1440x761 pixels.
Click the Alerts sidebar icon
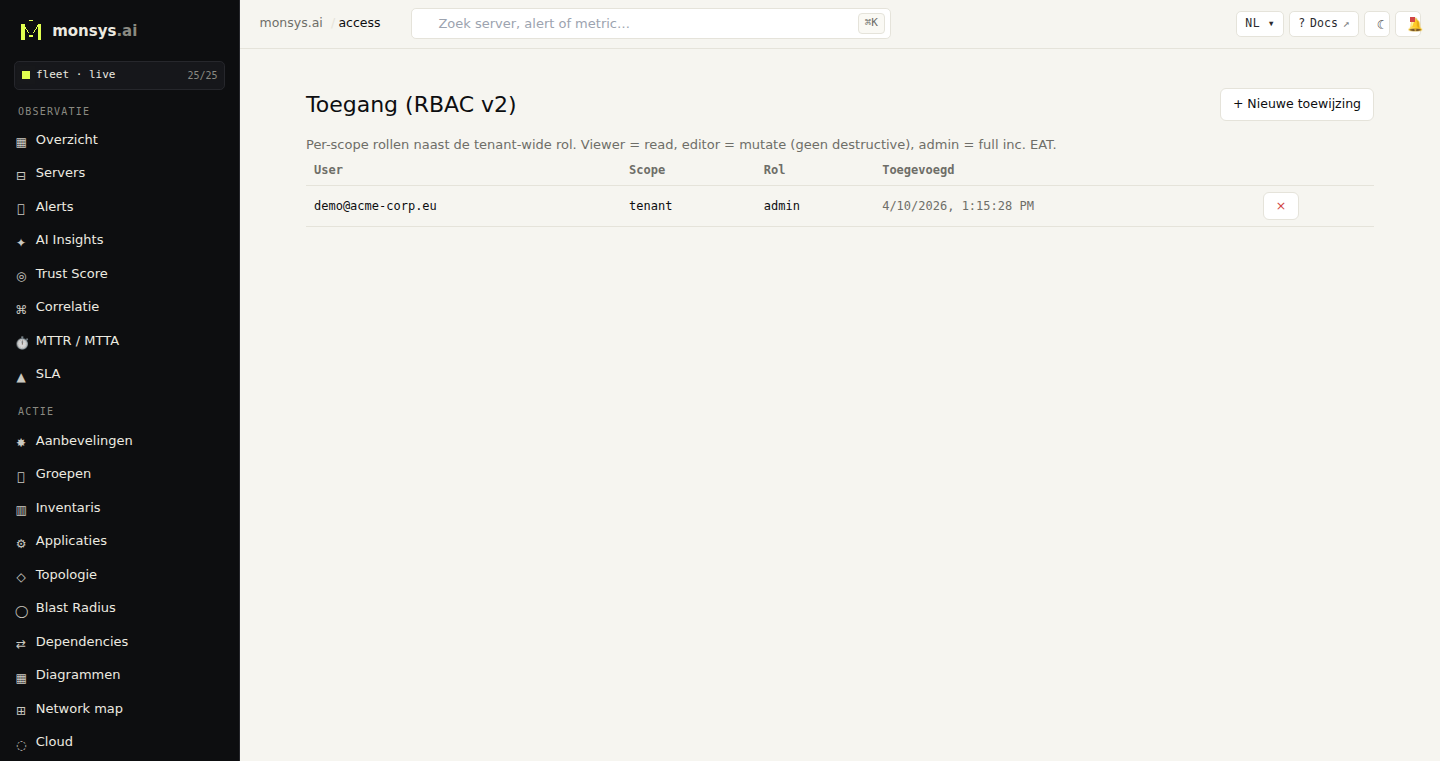pyautogui.click(x=21, y=208)
